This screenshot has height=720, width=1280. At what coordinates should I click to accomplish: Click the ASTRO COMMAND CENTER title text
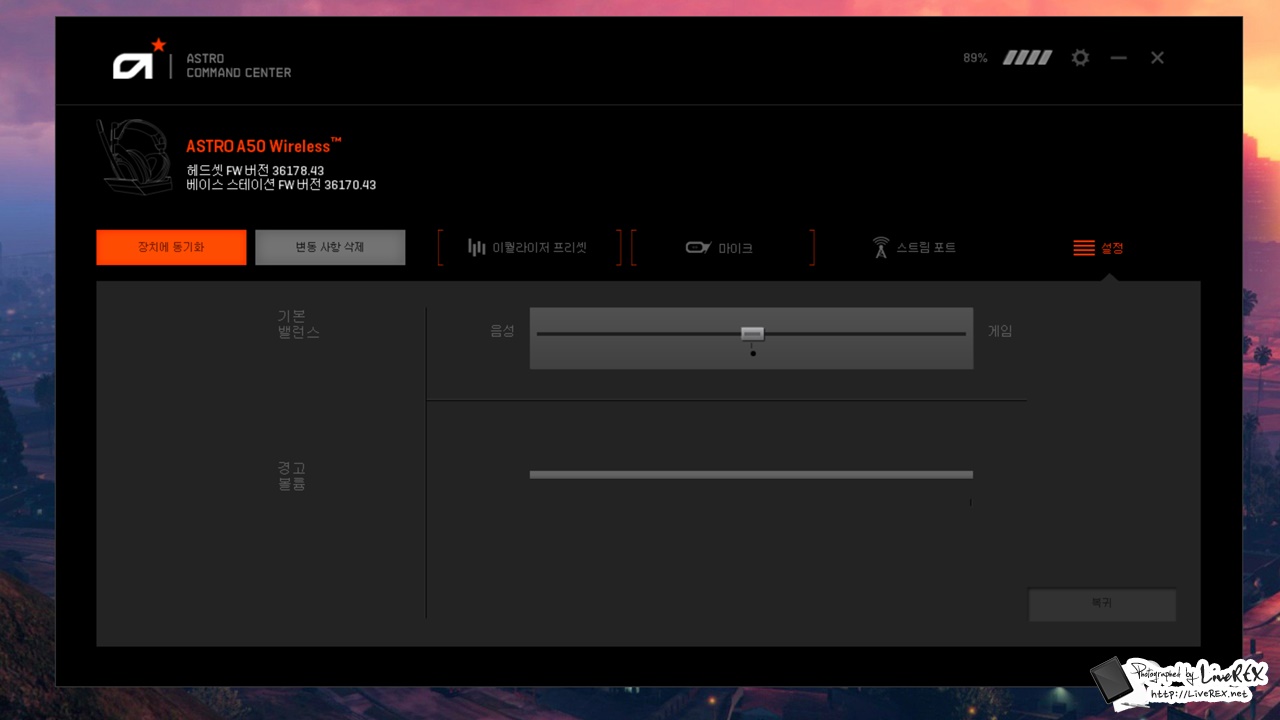238,65
